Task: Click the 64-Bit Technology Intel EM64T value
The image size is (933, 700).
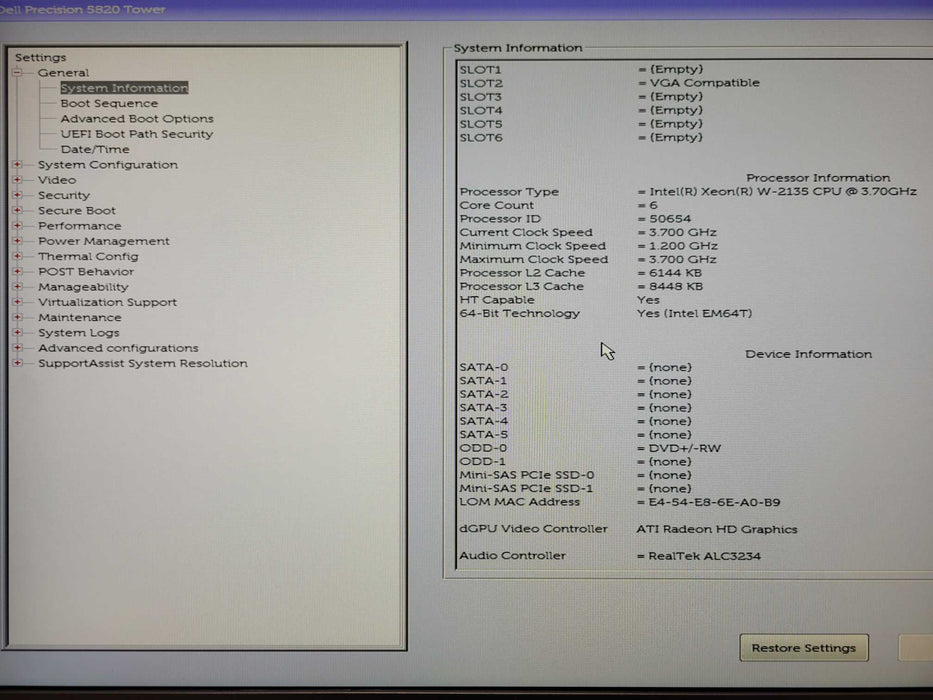Action: coord(694,313)
